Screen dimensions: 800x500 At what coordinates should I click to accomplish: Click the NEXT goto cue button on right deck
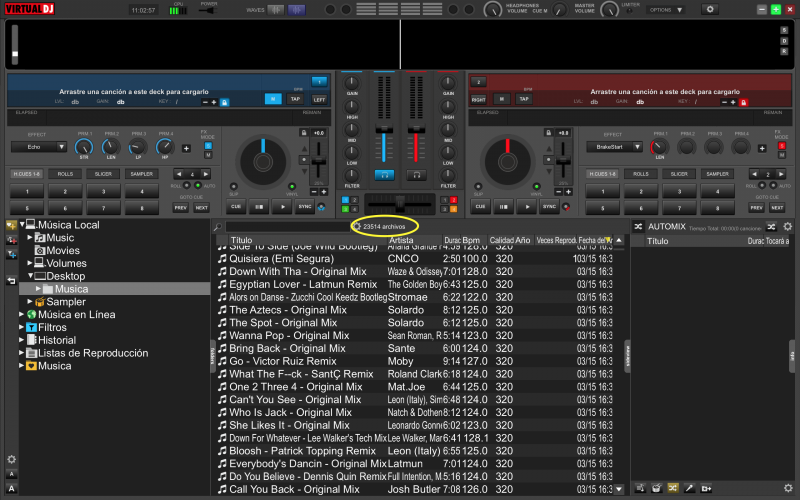[x=777, y=208]
